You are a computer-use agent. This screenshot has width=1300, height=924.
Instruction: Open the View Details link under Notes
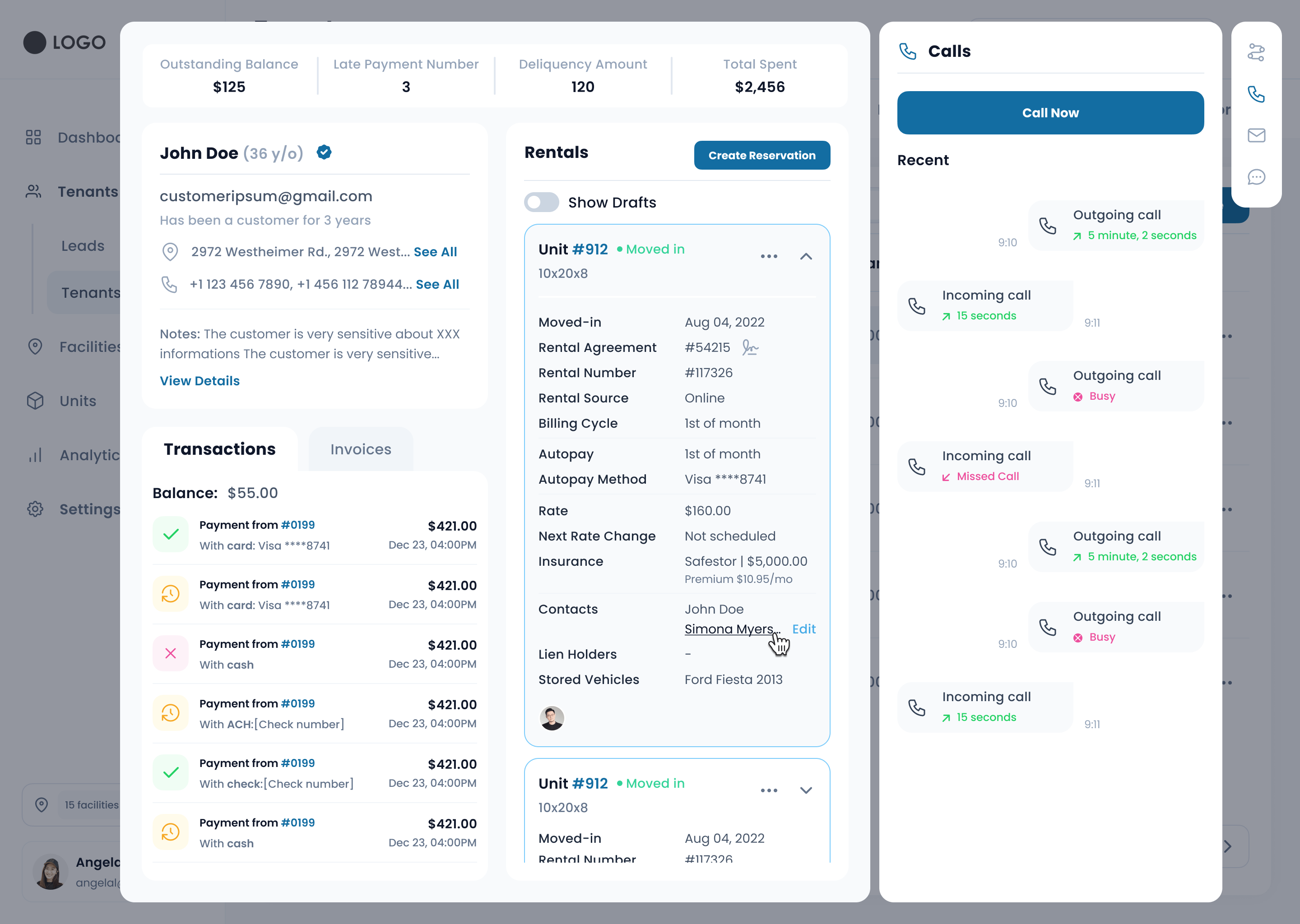200,381
